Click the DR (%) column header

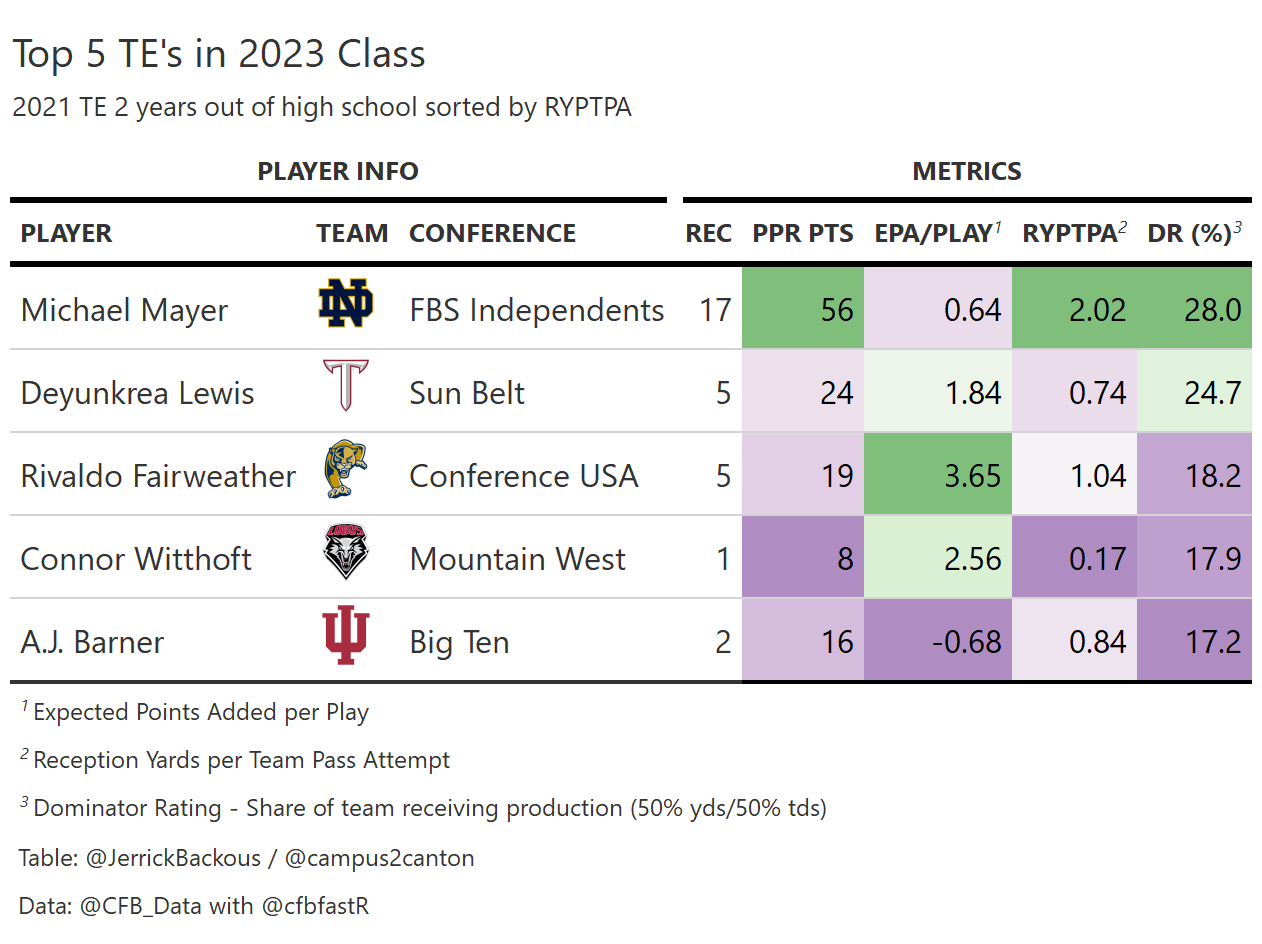pyautogui.click(x=1189, y=234)
